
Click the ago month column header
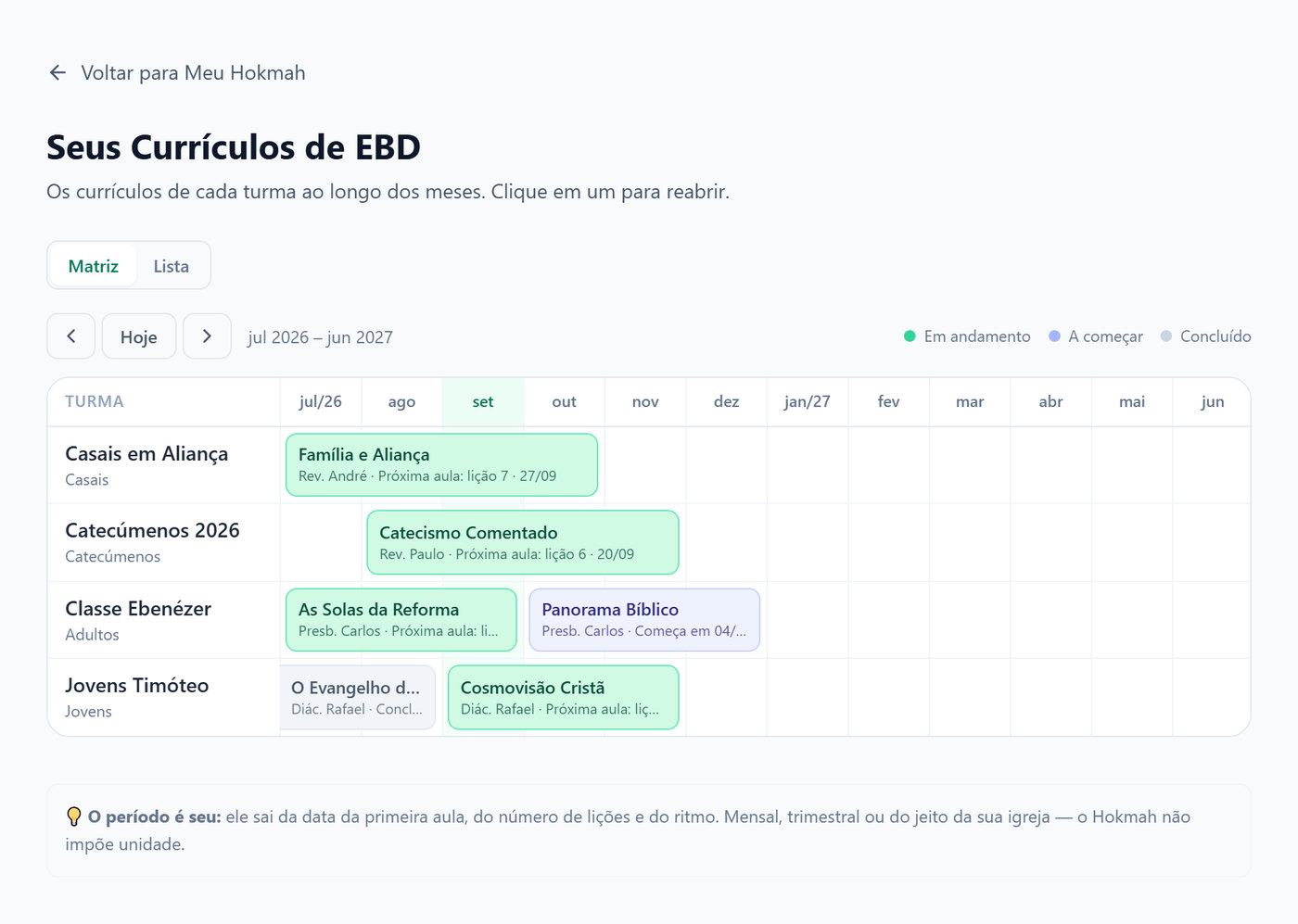[x=401, y=402]
